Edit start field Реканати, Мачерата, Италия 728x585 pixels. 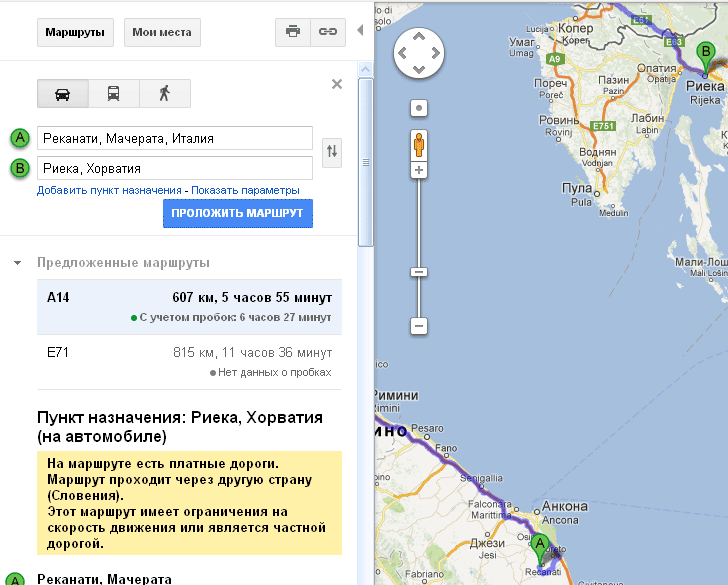pos(175,138)
